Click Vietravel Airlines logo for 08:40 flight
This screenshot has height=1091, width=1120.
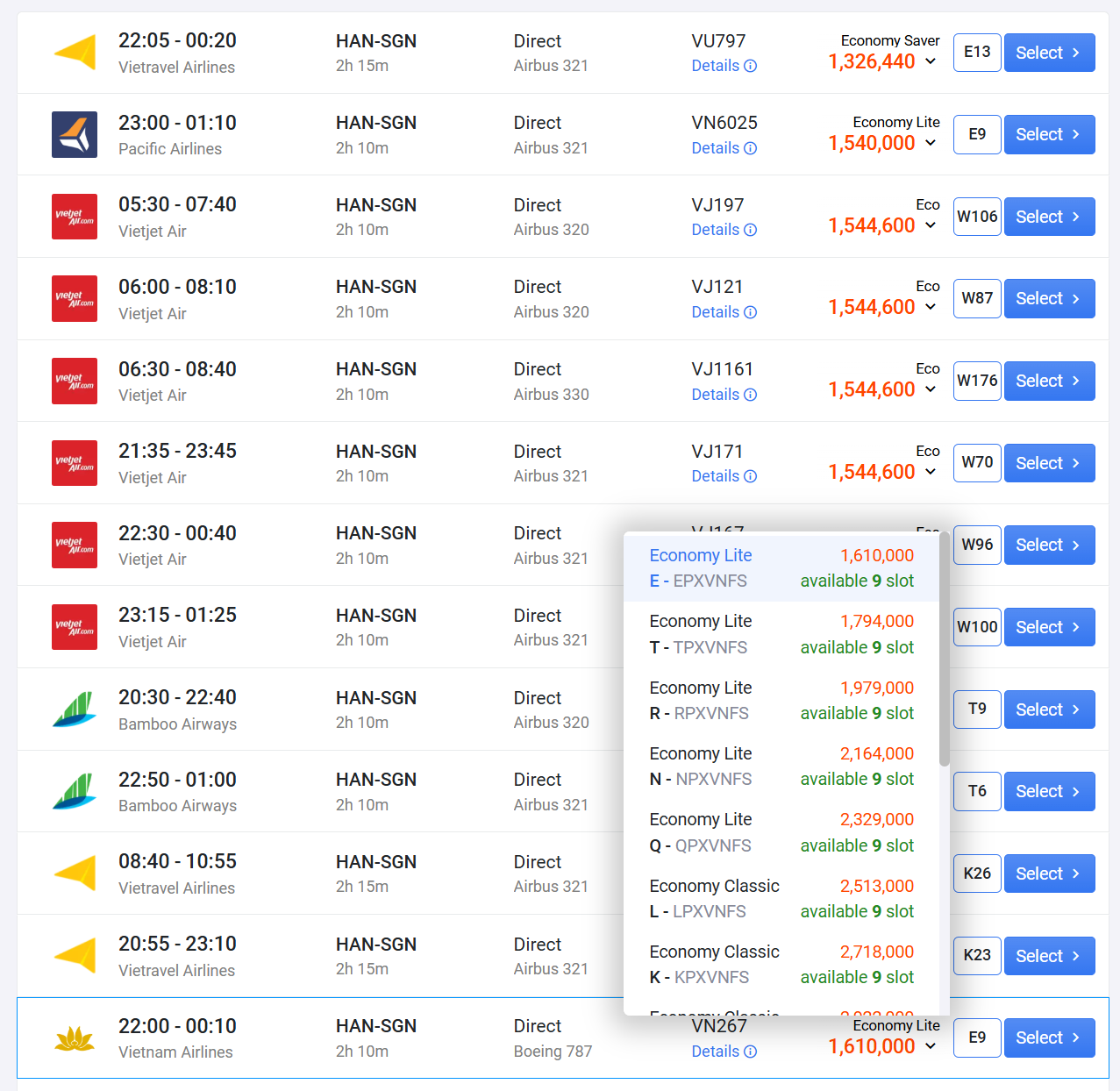tap(75, 874)
